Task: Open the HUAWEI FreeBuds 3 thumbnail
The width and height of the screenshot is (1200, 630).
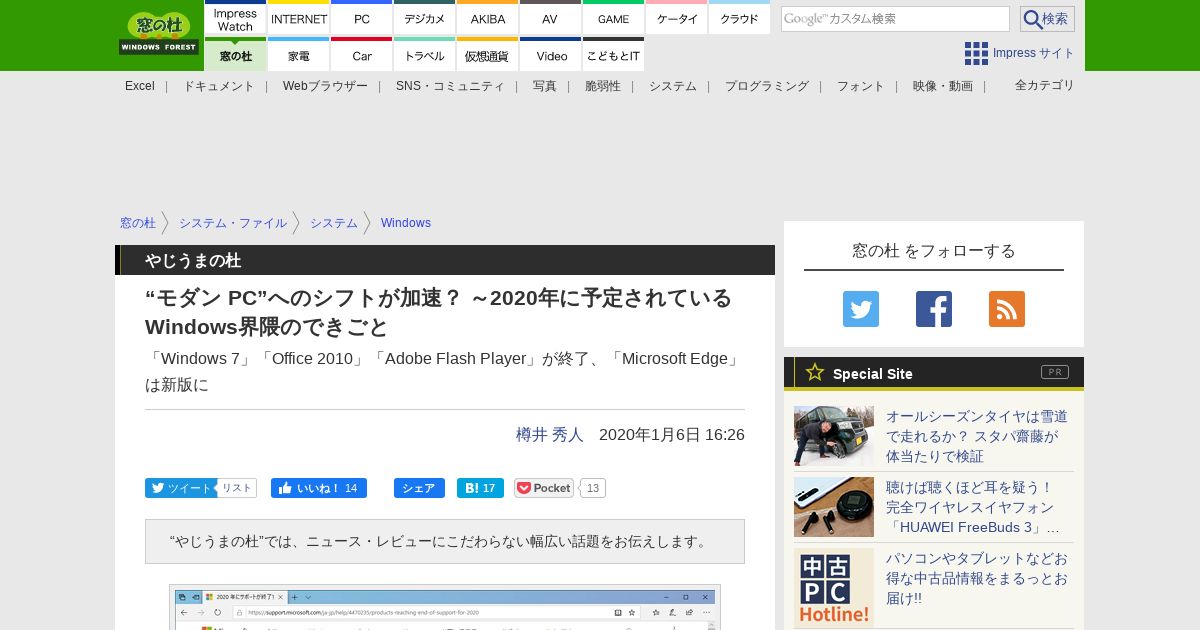Action: point(834,507)
